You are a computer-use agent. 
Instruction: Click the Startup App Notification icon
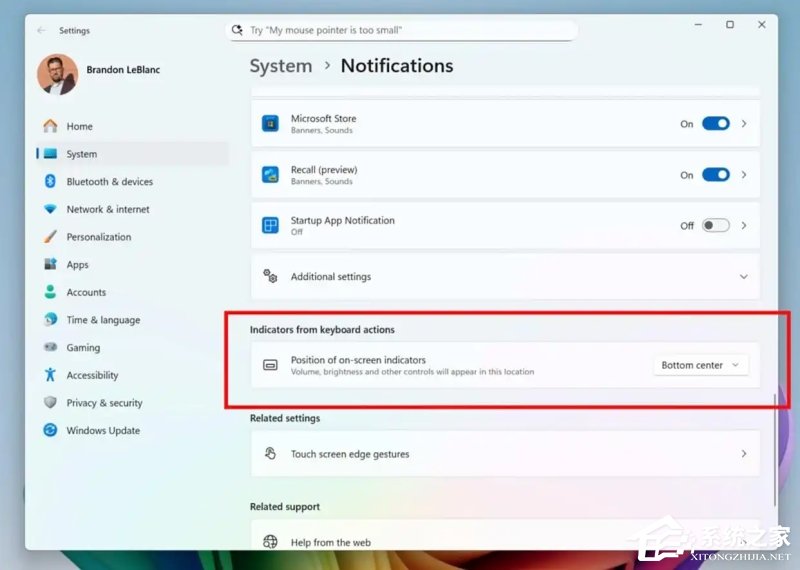click(x=270, y=225)
